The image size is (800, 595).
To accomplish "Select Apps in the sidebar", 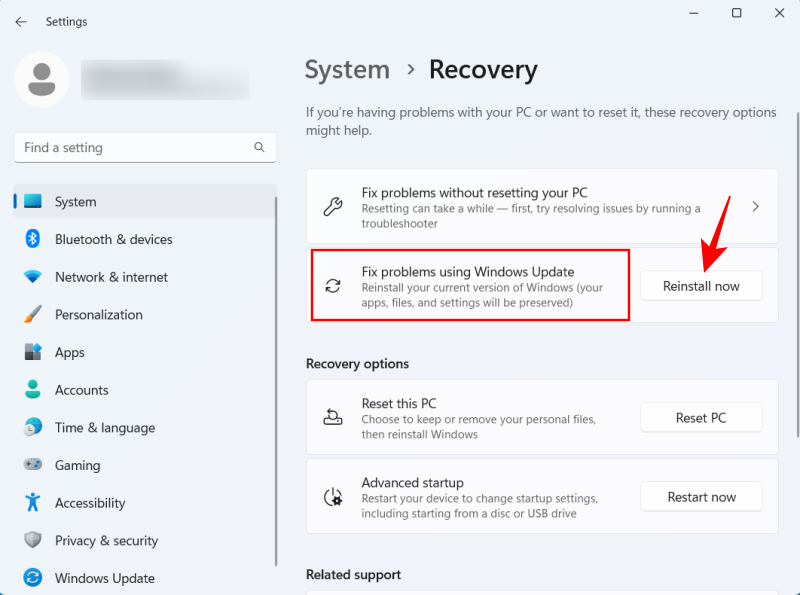I will coord(70,353).
